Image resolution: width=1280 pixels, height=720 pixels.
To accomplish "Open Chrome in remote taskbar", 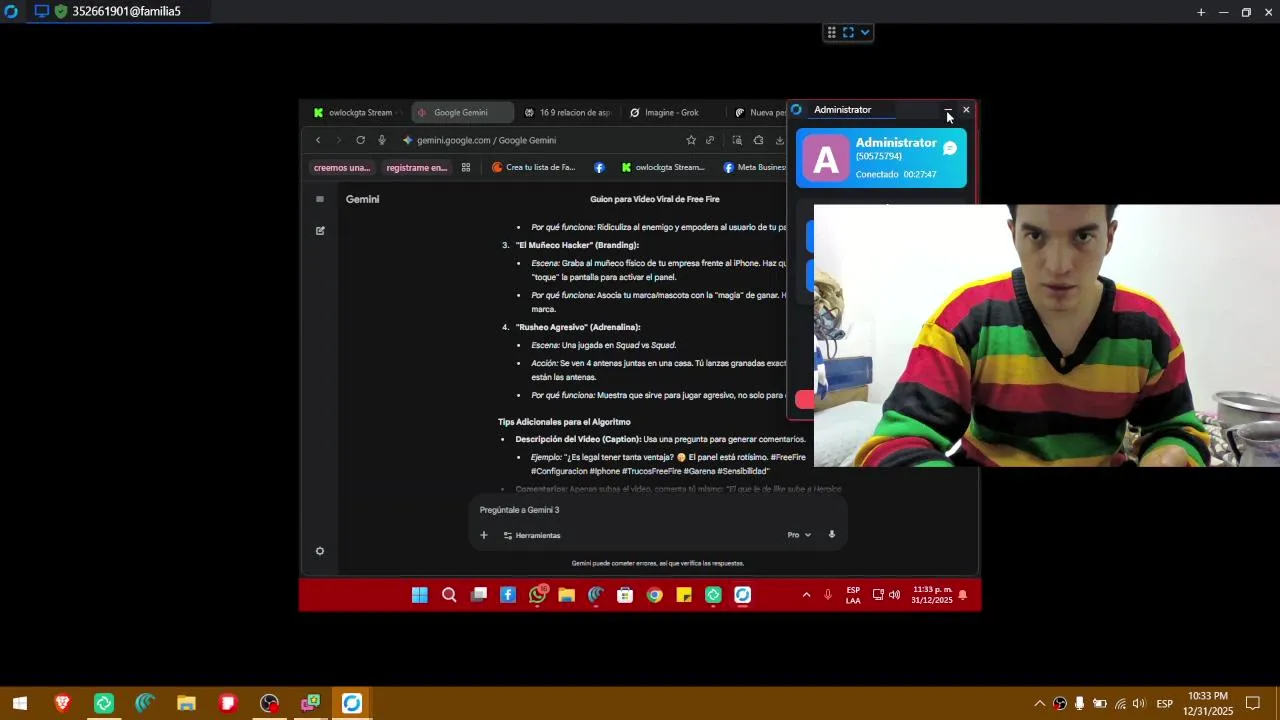I will coord(654,595).
